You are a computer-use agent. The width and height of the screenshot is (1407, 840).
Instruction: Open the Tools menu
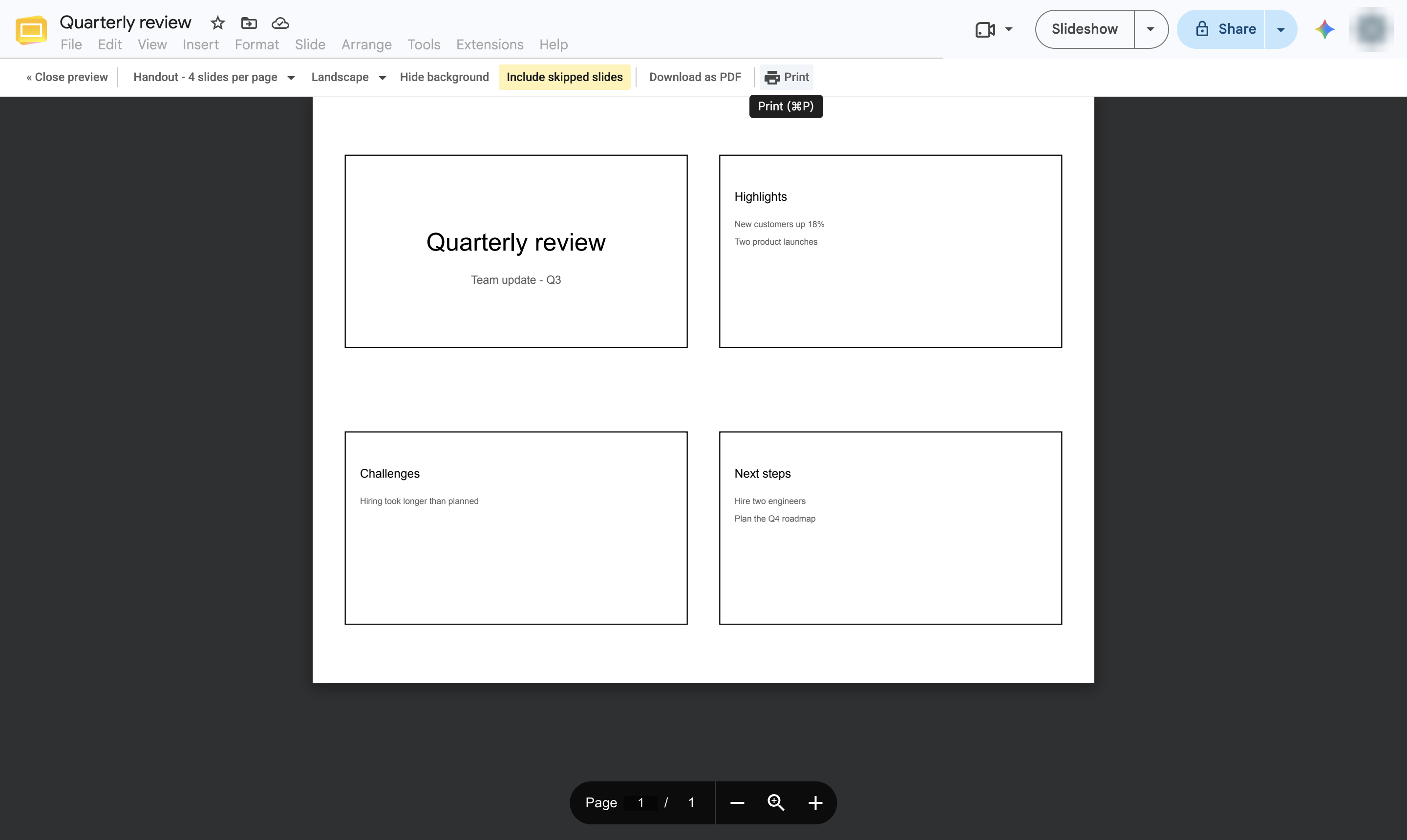pos(424,45)
